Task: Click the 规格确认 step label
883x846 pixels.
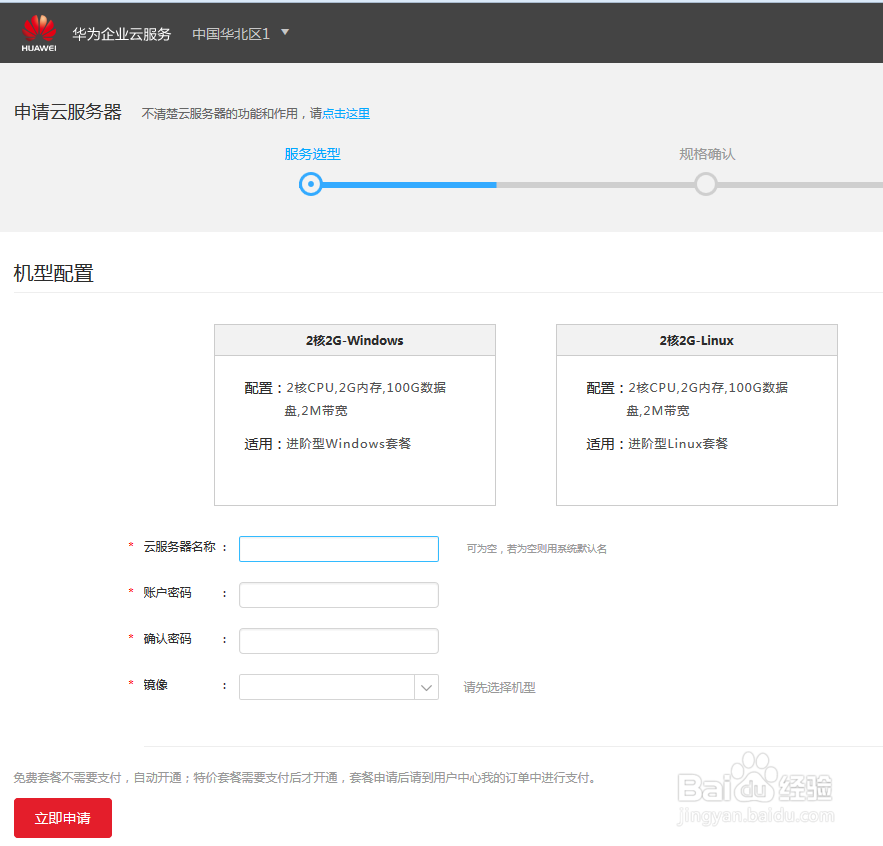Action: coord(706,153)
